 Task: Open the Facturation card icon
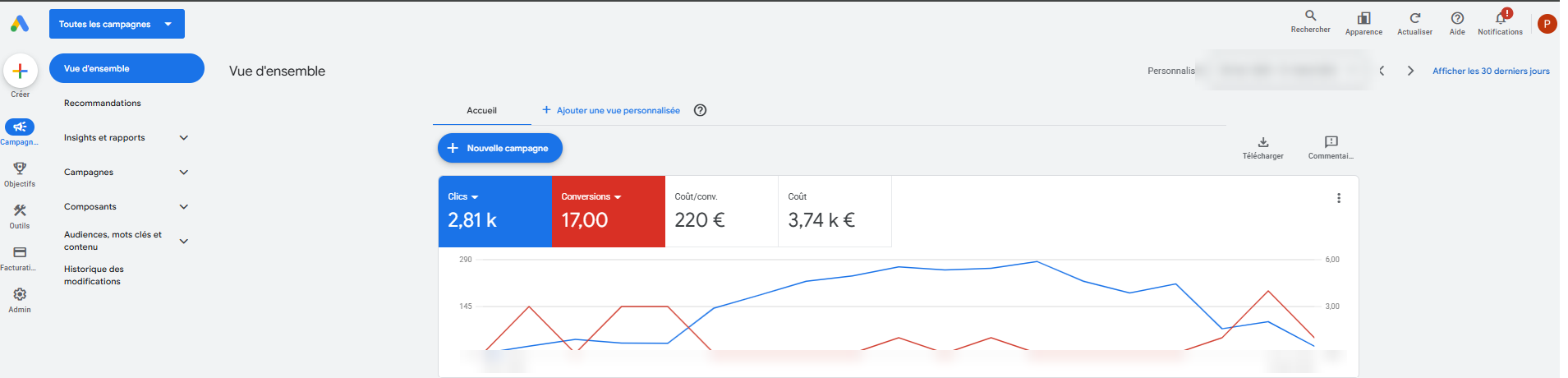click(20, 252)
